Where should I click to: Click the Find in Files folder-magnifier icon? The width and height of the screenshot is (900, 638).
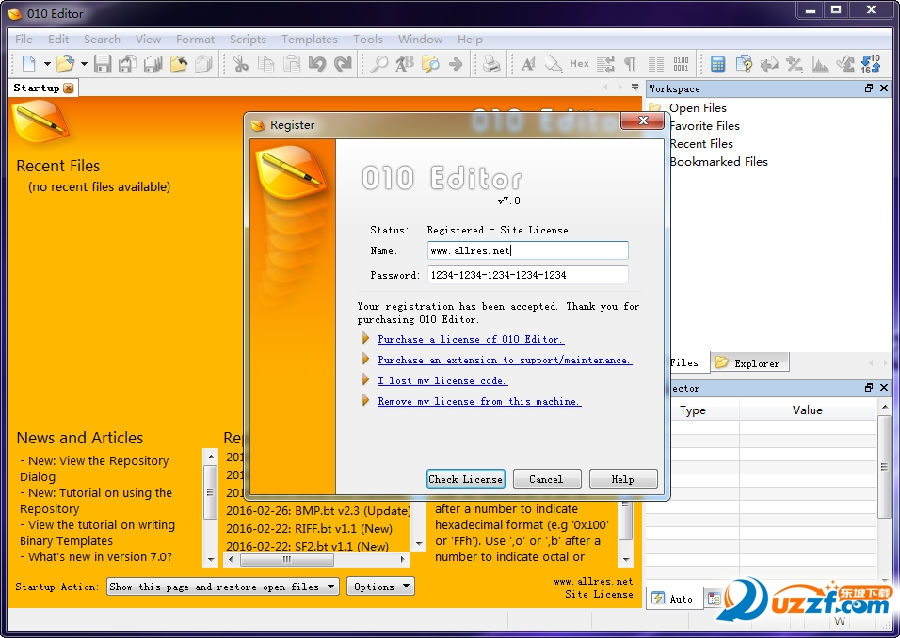click(430, 64)
